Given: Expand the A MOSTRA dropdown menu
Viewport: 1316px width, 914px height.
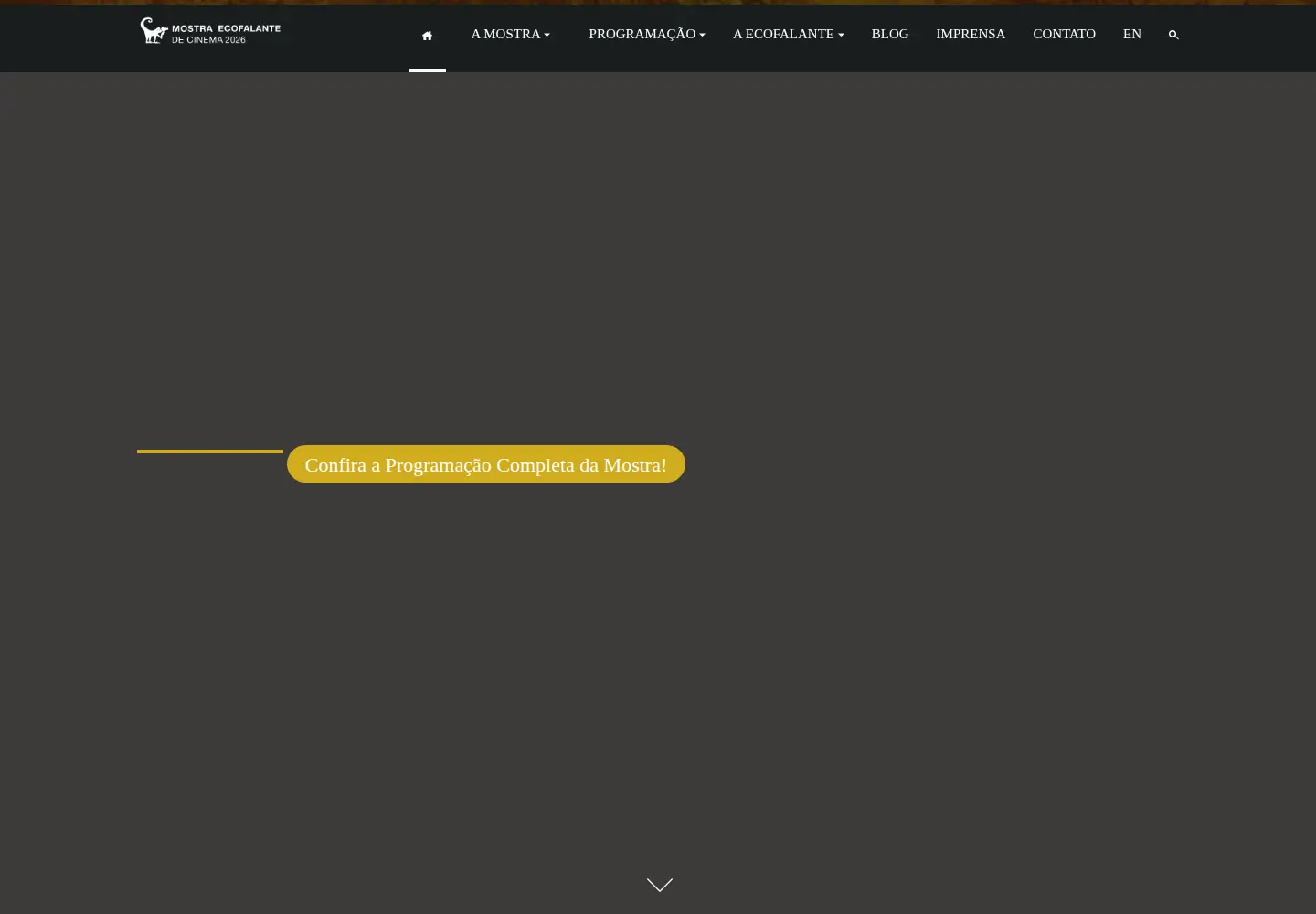Looking at the screenshot, I should 510,34.
